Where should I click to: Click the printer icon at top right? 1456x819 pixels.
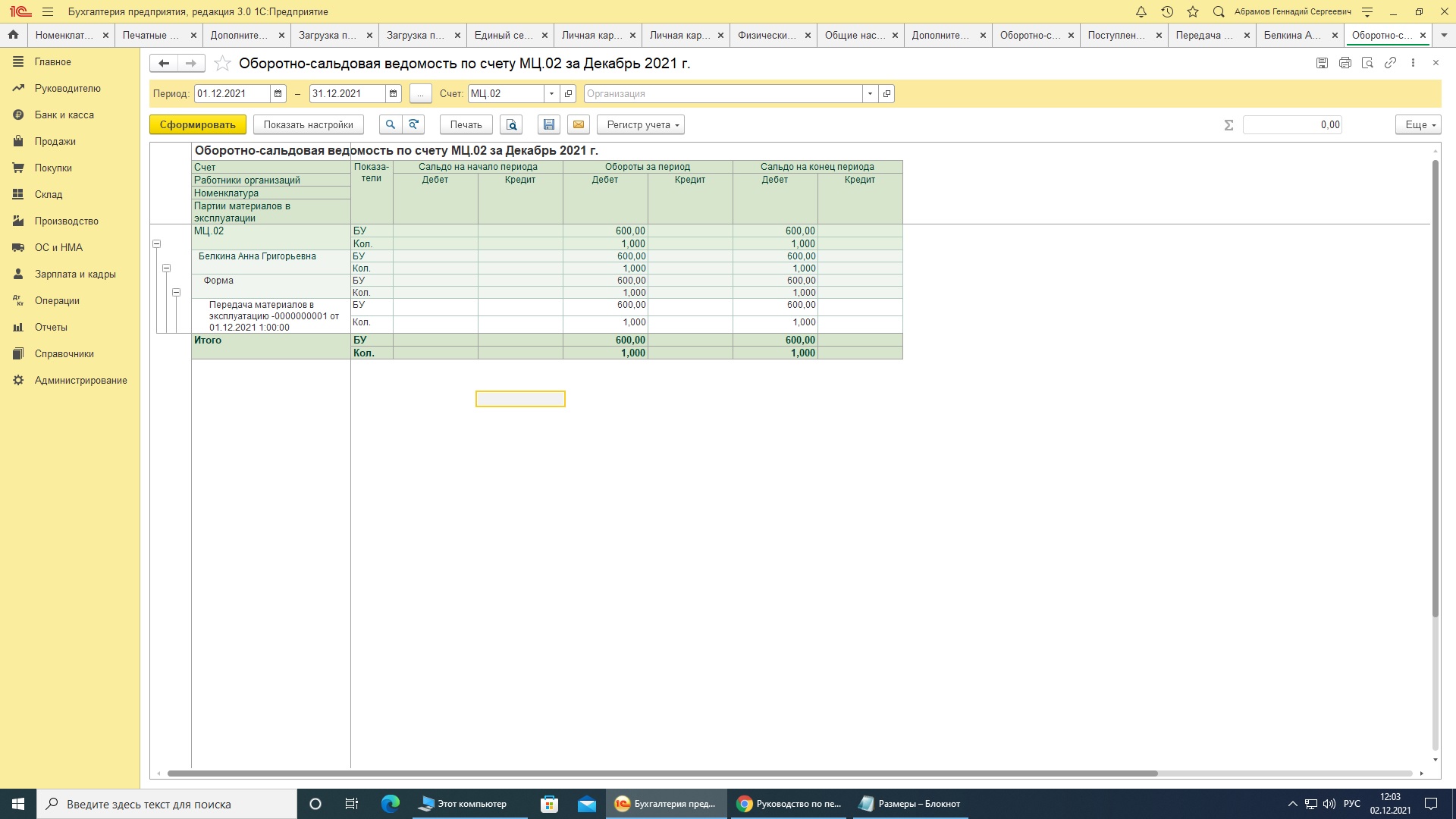coord(1345,63)
